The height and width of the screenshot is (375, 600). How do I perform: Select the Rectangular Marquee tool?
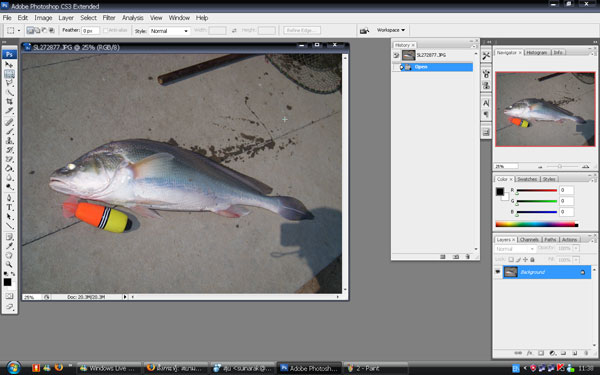point(9,73)
